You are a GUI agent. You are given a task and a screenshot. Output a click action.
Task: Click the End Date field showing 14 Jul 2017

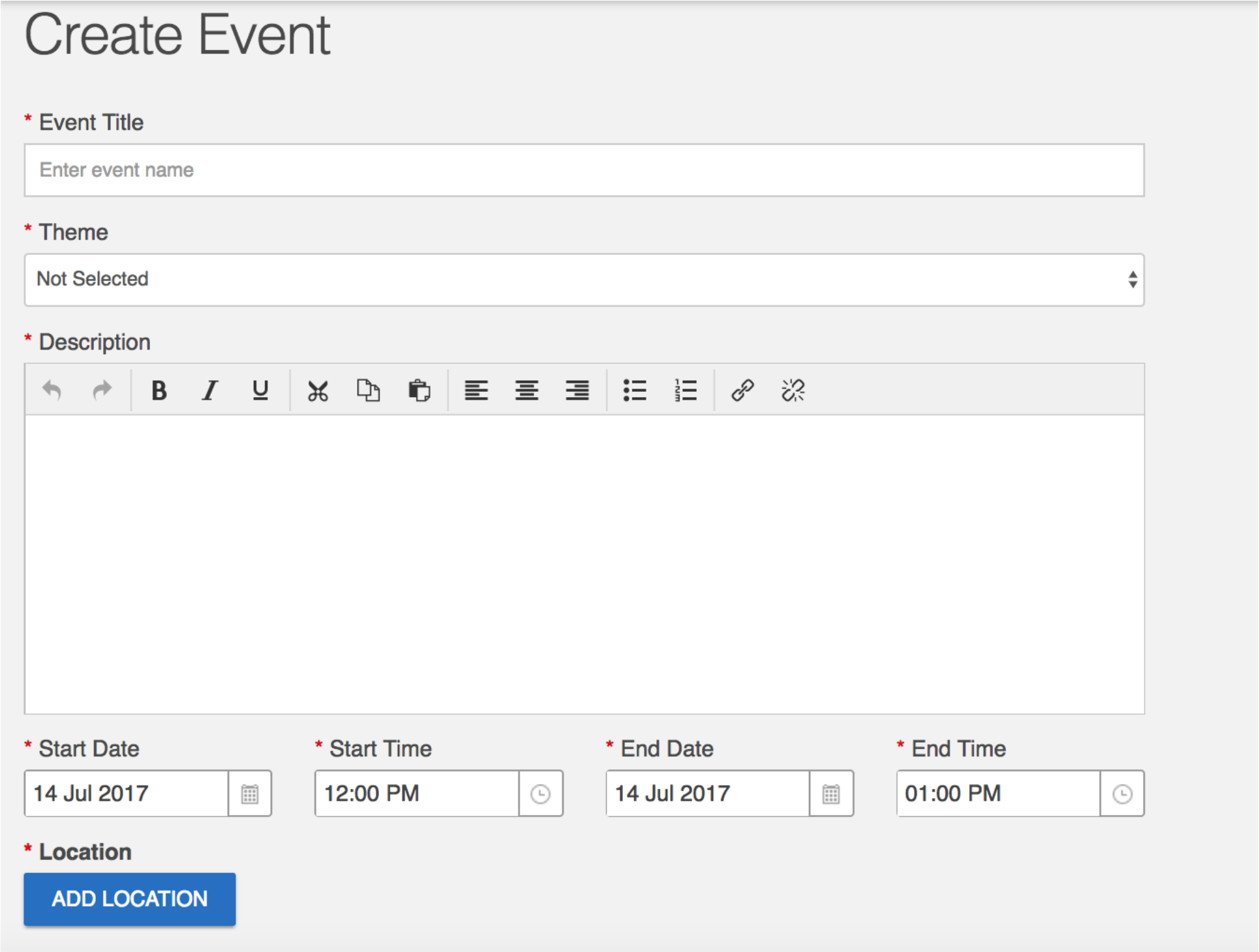(x=708, y=794)
